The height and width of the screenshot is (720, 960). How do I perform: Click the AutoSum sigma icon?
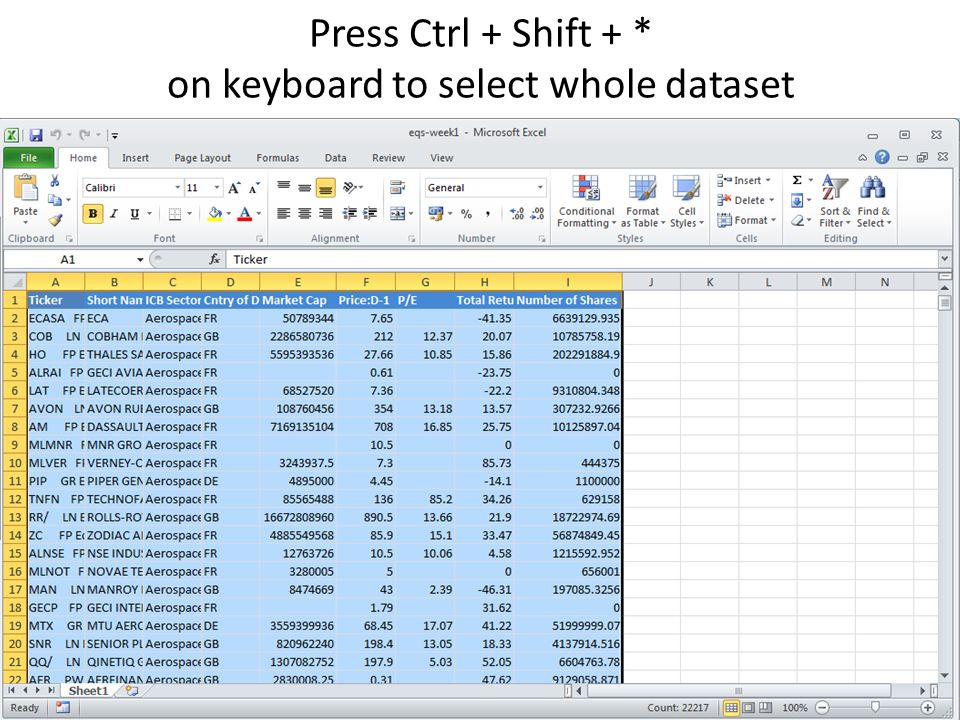tap(797, 180)
